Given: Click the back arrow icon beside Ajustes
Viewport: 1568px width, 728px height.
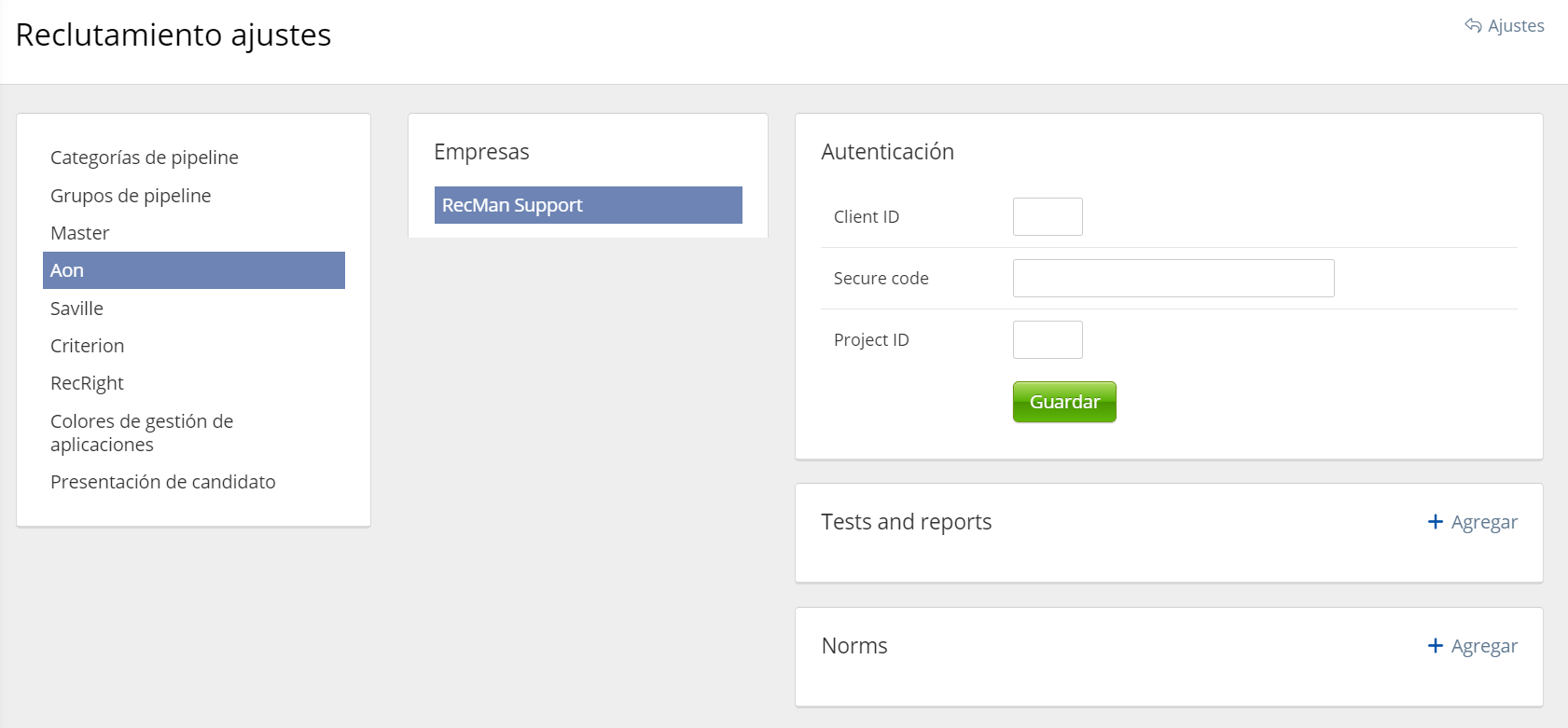Looking at the screenshot, I should coord(1473,26).
